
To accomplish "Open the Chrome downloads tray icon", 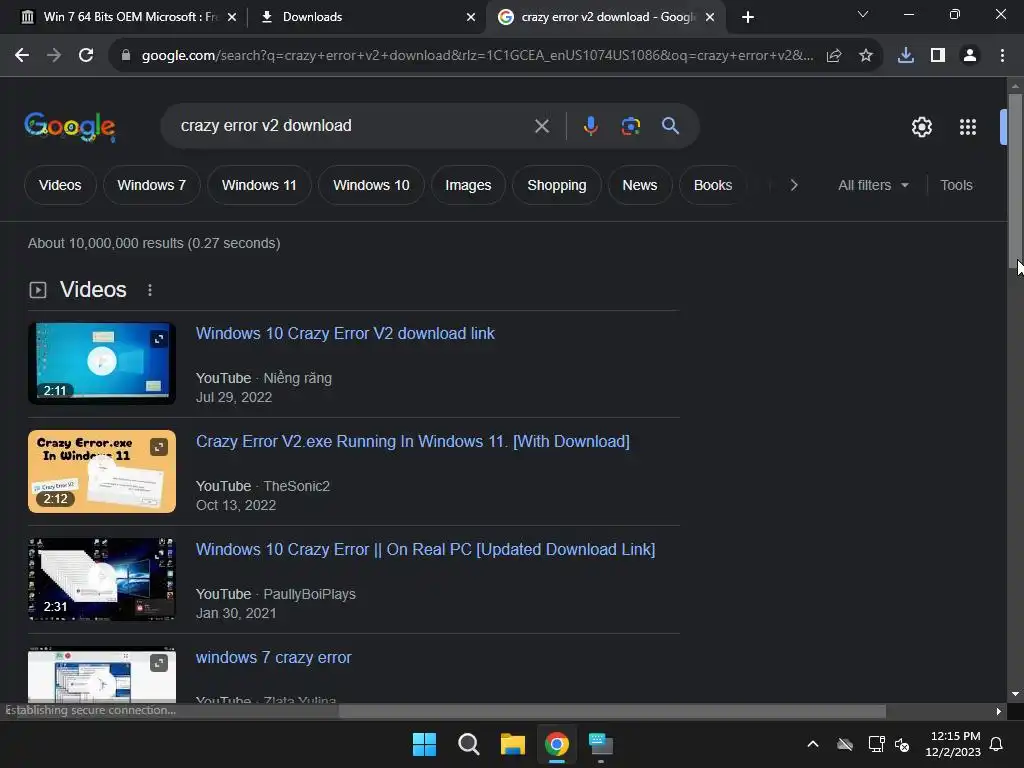I will click(906, 56).
